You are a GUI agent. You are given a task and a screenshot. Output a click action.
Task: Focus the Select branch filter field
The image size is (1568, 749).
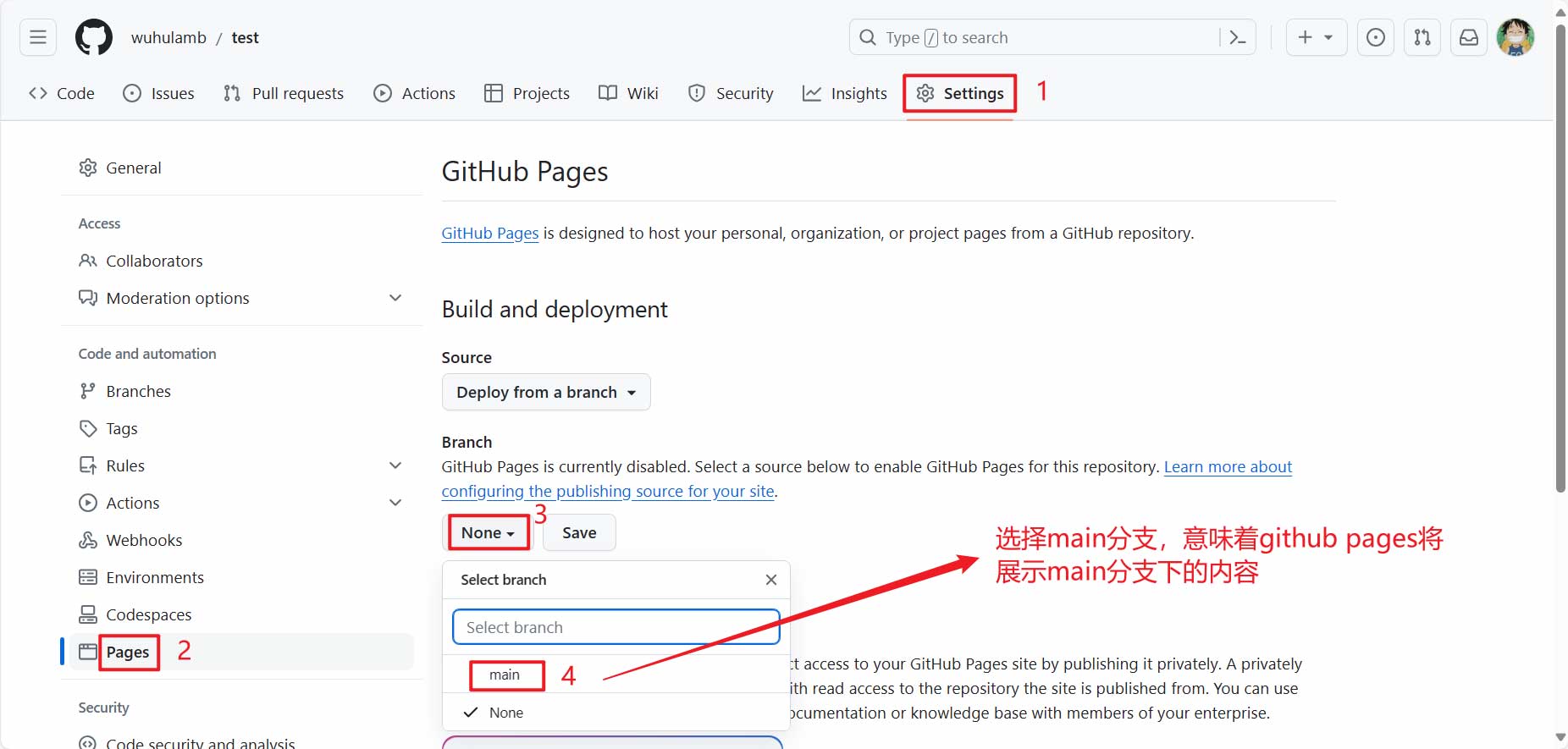616,627
